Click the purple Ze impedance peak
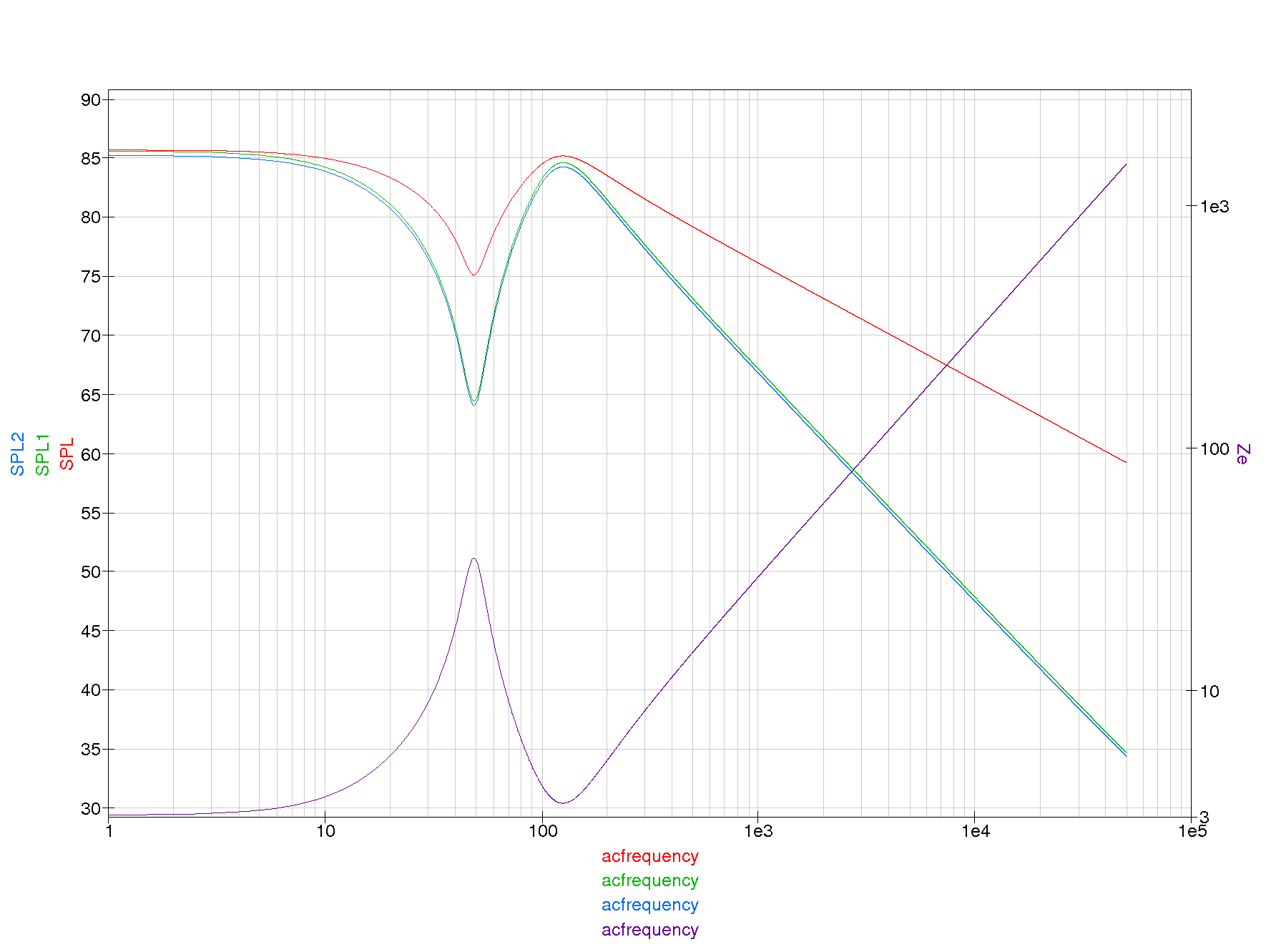 pyautogui.click(x=473, y=559)
